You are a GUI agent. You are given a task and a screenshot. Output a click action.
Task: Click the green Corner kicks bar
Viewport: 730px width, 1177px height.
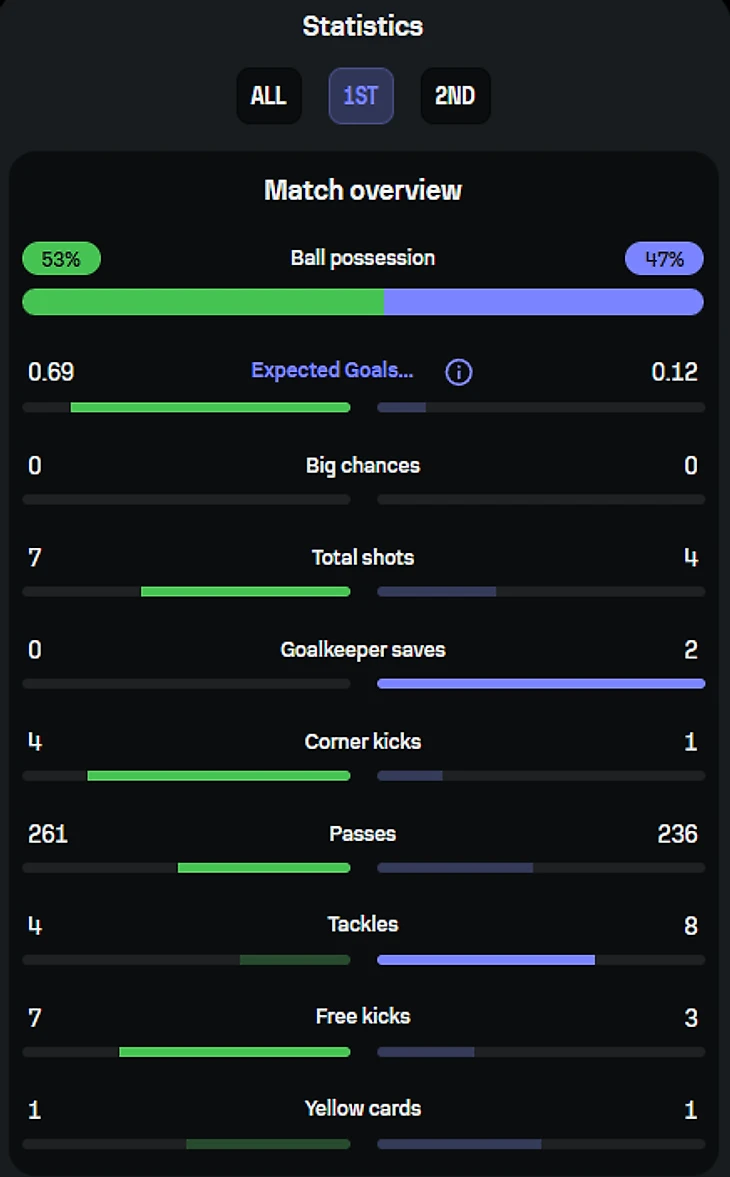click(218, 776)
